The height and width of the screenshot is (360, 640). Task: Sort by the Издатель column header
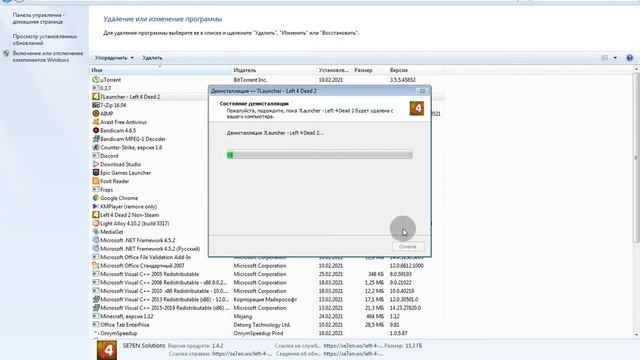point(273,70)
